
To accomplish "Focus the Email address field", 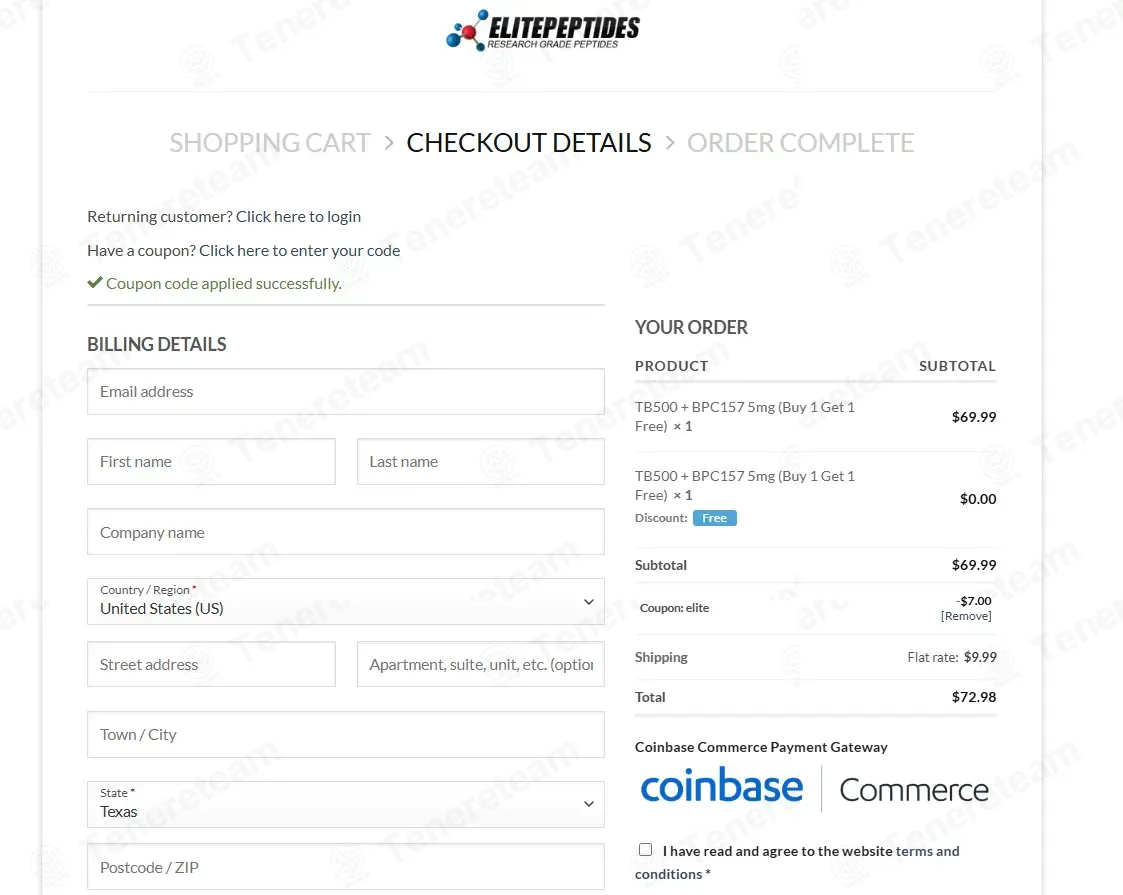I will coord(345,392).
